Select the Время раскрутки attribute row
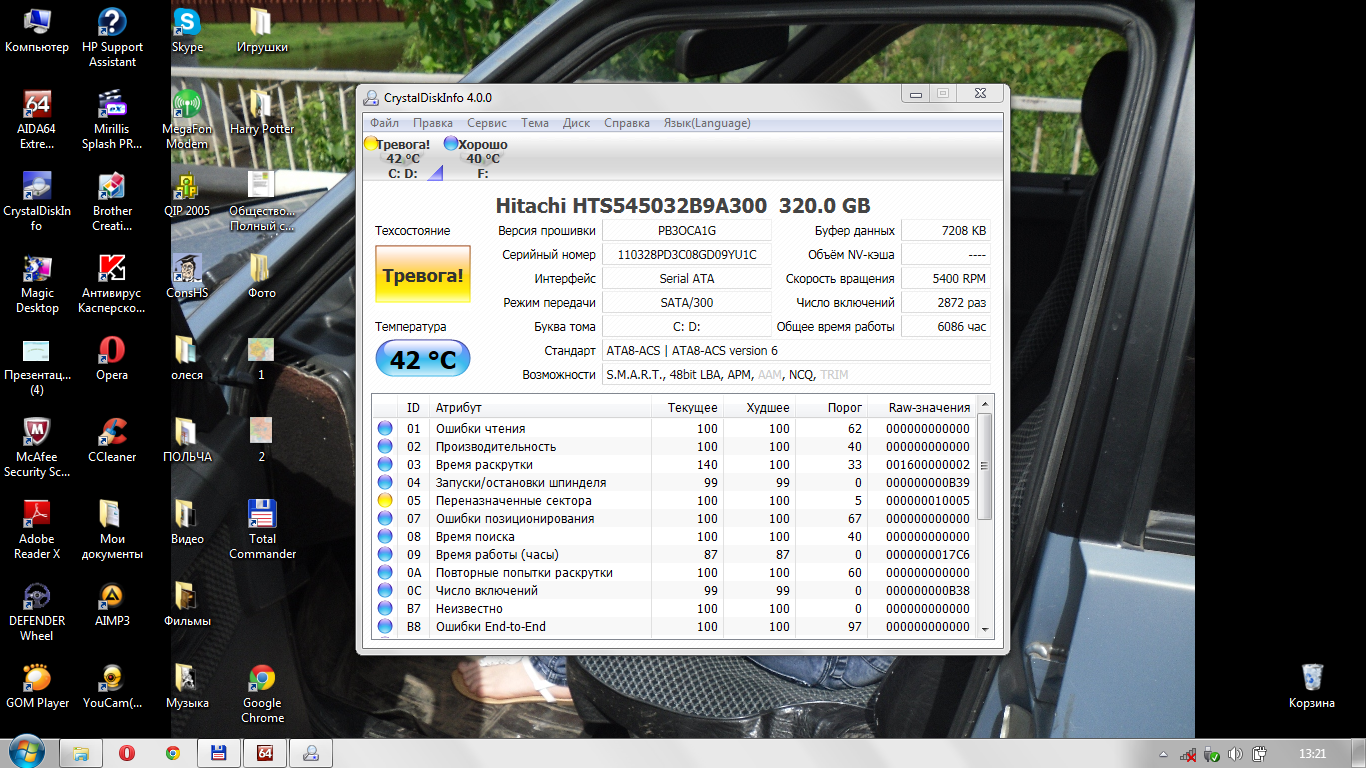Screen dimensions: 1366x768 tap(484, 465)
